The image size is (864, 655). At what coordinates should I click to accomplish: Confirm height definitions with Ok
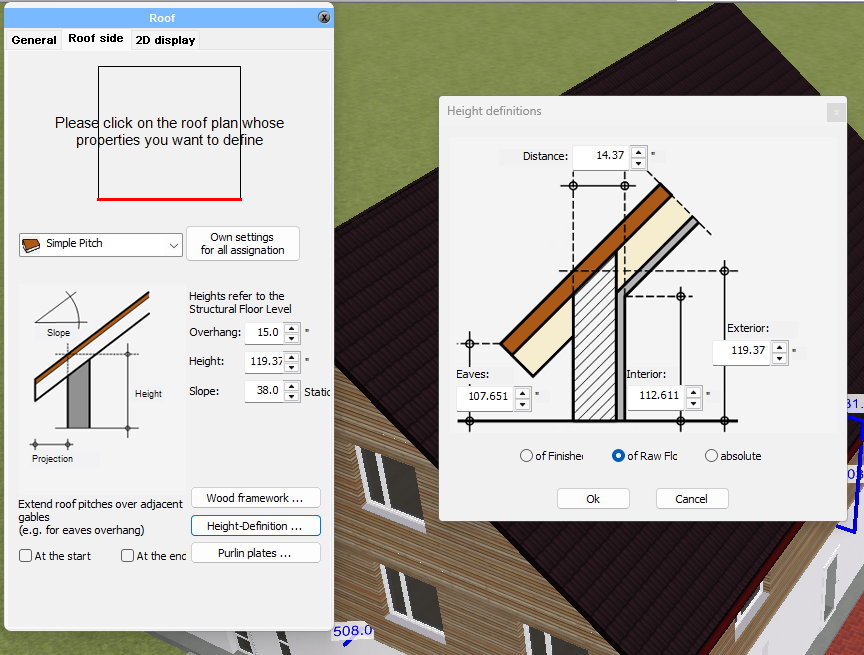pyautogui.click(x=593, y=498)
